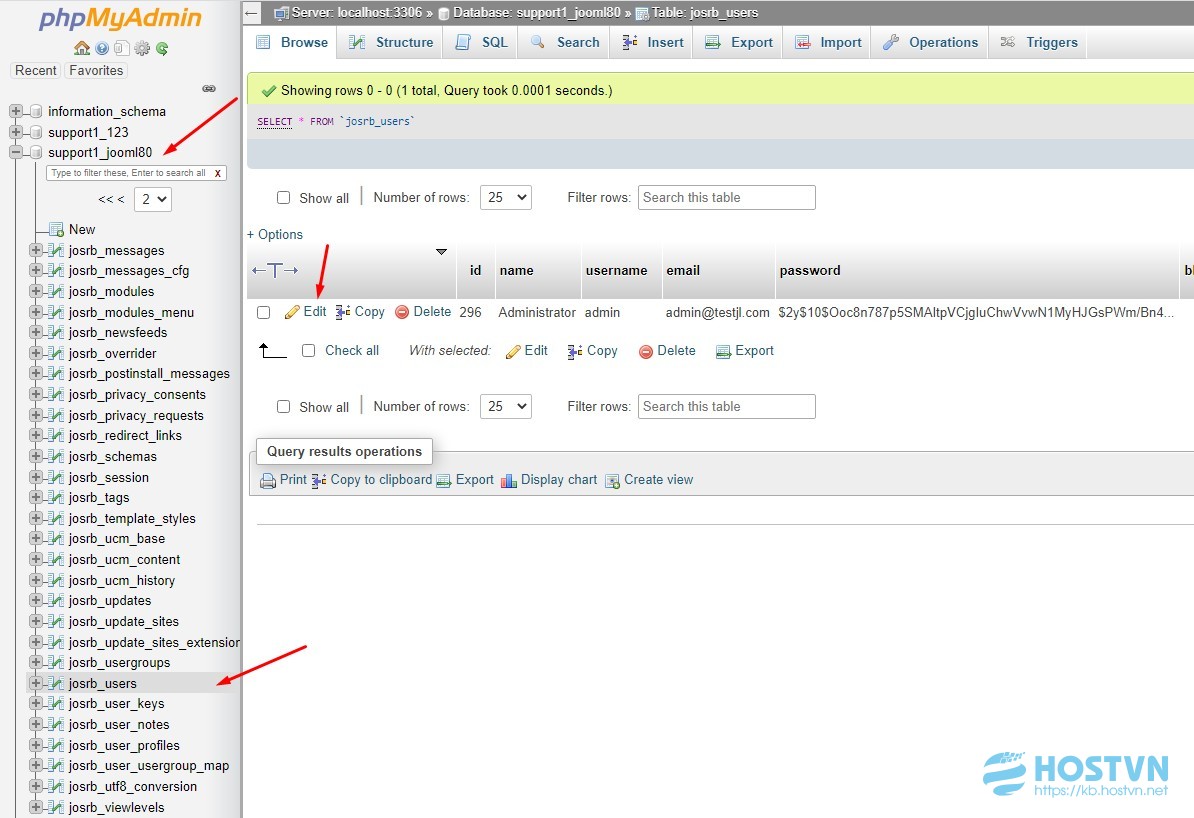Click the Home icon under phpMyAdmin logo
1194x818 pixels.
pyautogui.click(x=82, y=48)
